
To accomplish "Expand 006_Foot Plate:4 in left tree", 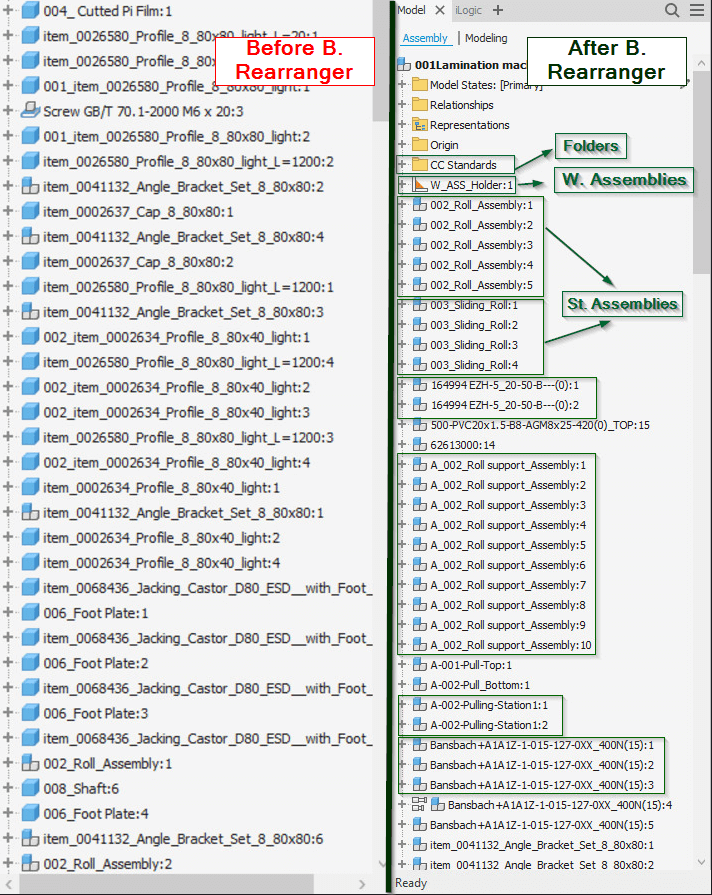I will (x=8, y=813).
